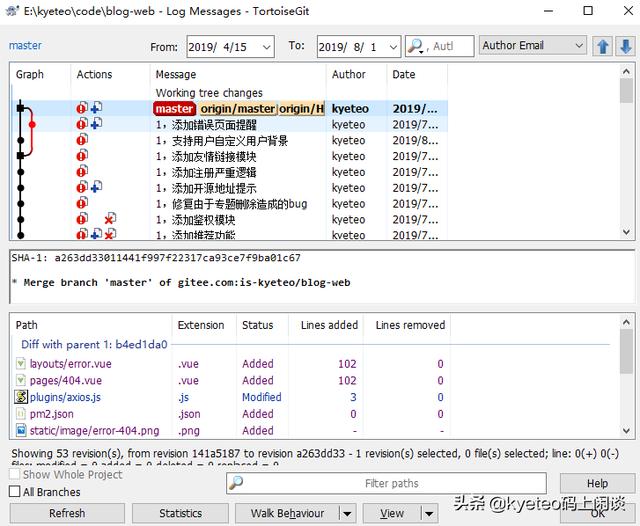Click deleted action icon on 添加鉴权模块 row
Viewport: 640px width, 526px height.
click(110, 219)
